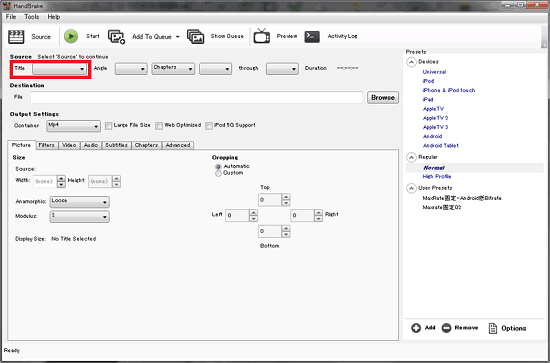Click the Height value field

point(100,181)
